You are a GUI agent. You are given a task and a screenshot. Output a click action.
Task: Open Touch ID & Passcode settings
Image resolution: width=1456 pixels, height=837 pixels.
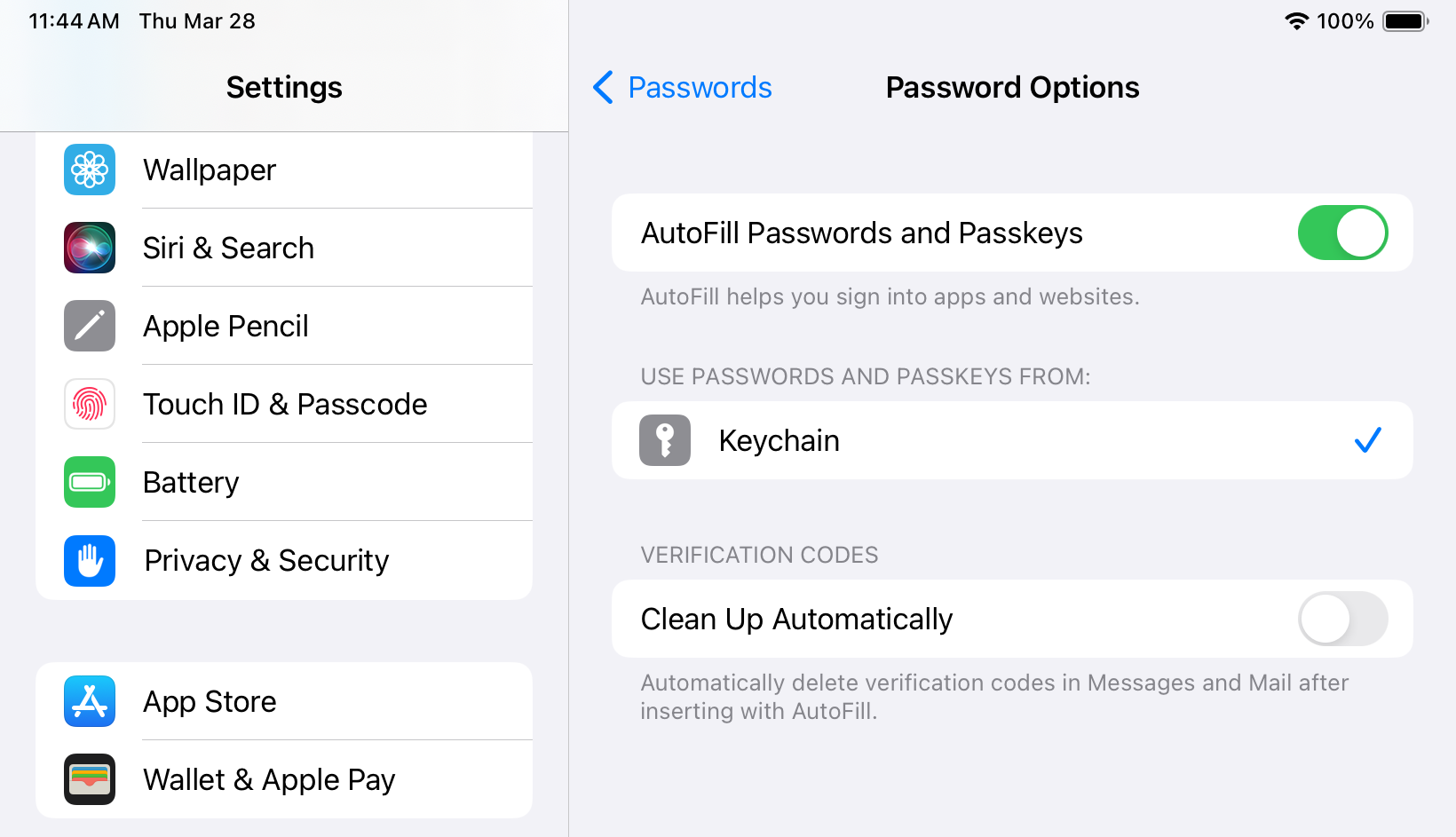285,404
